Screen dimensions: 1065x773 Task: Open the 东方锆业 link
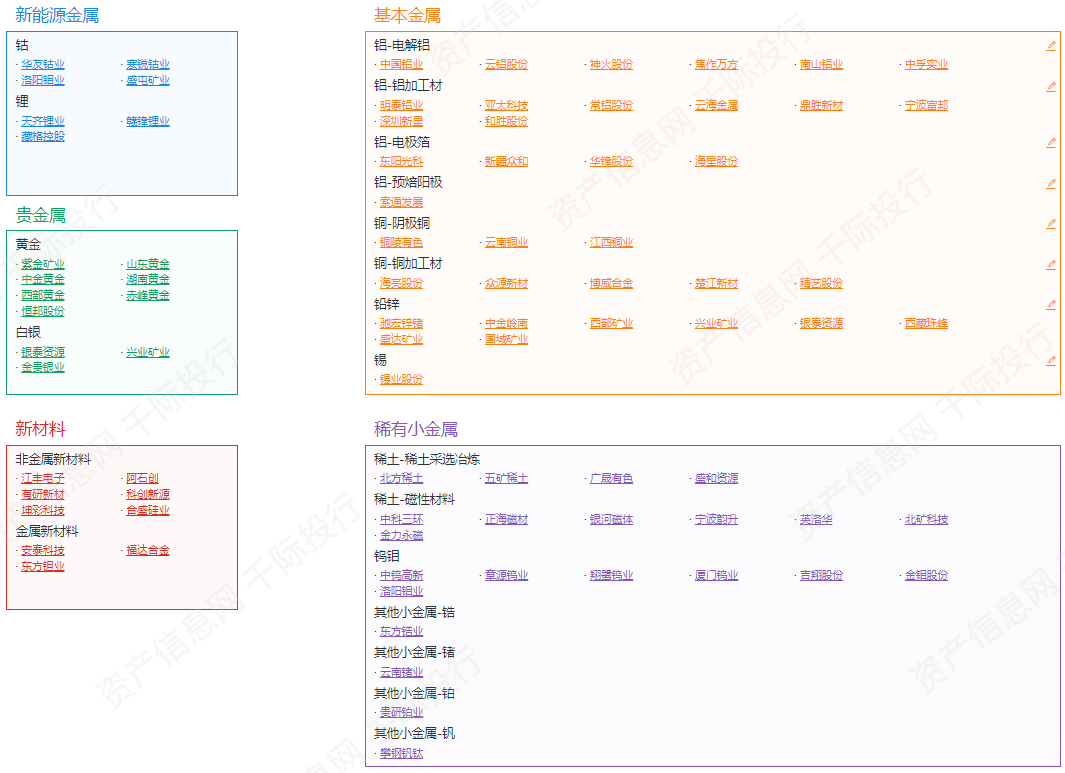pos(401,632)
